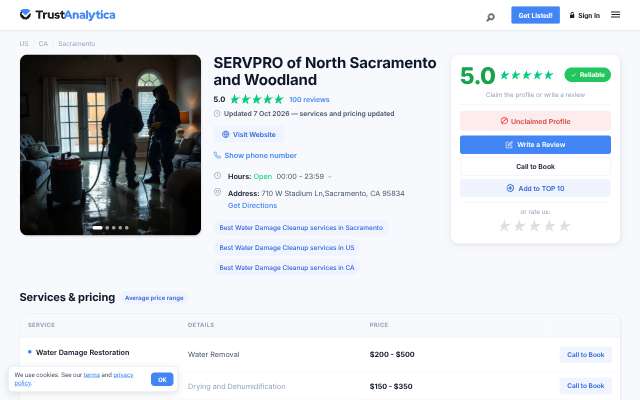Click Write a Review button
The height and width of the screenshot is (400, 640).
pyautogui.click(x=535, y=144)
